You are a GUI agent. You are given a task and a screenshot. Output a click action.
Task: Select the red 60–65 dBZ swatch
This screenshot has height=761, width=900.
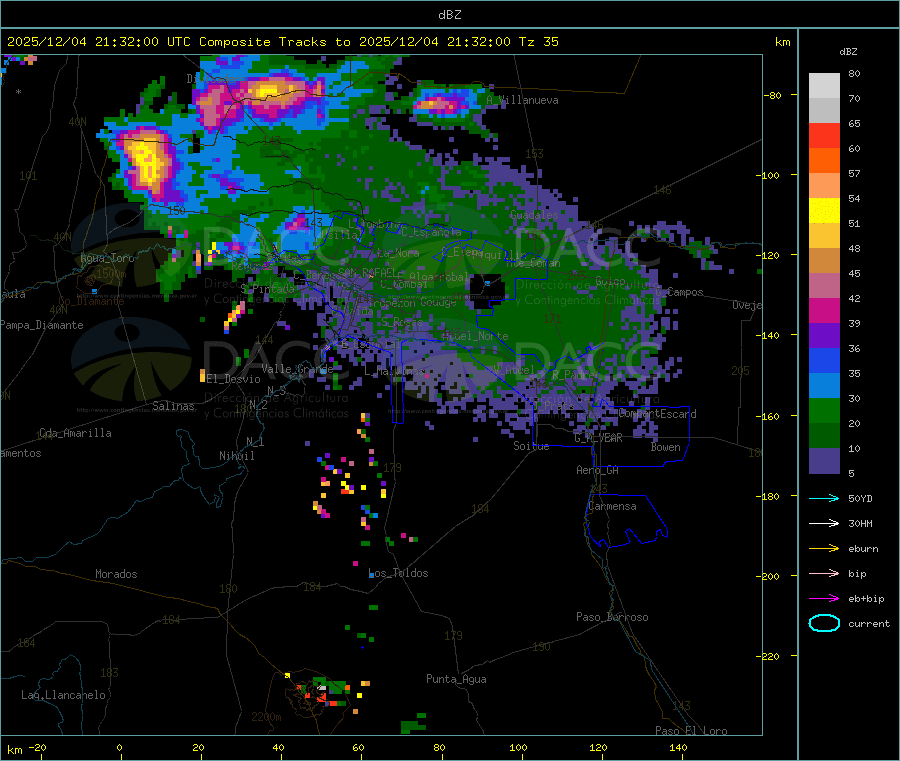(824, 136)
